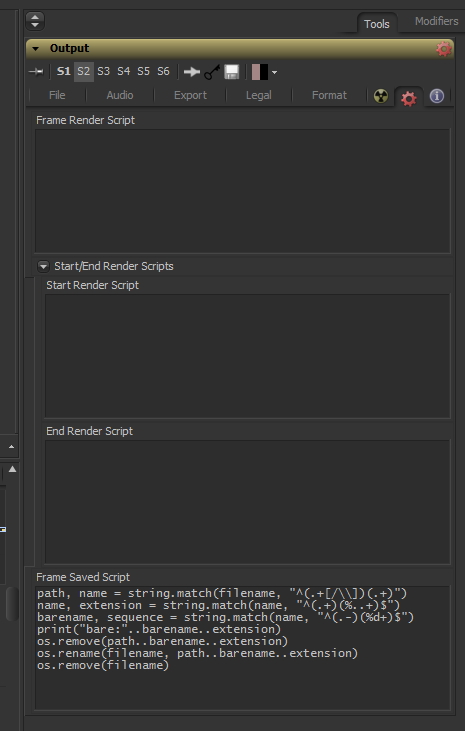Image resolution: width=465 pixels, height=731 pixels.
Task: Select the Format tab
Action: (329, 95)
